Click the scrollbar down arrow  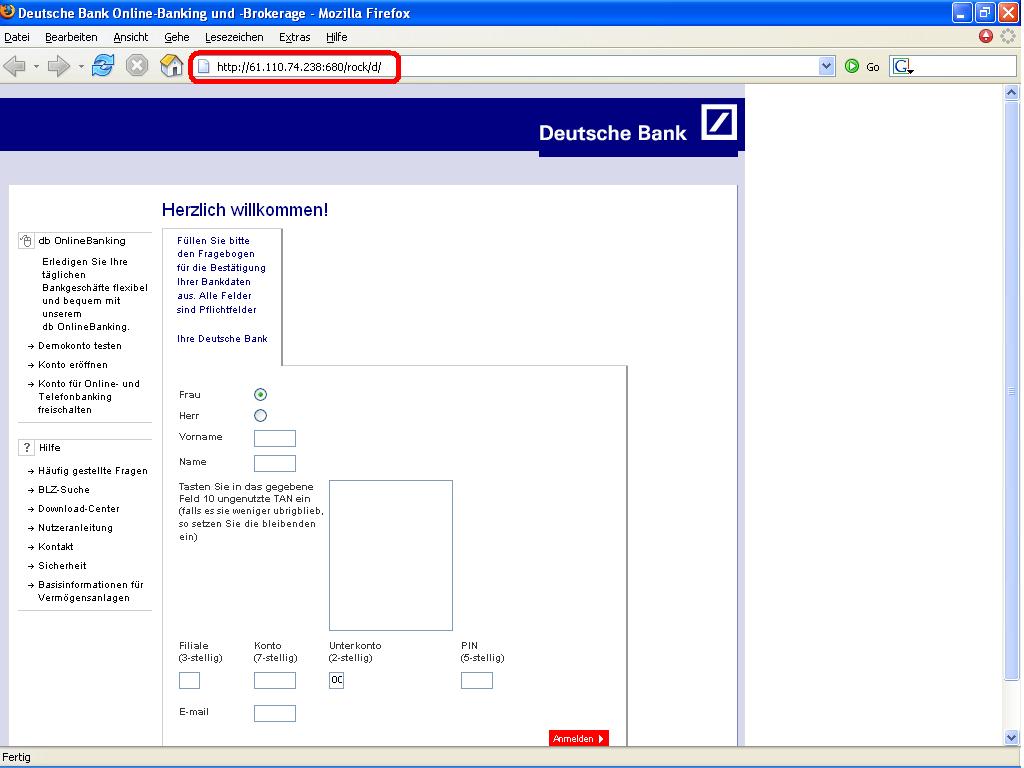tap(1012, 738)
